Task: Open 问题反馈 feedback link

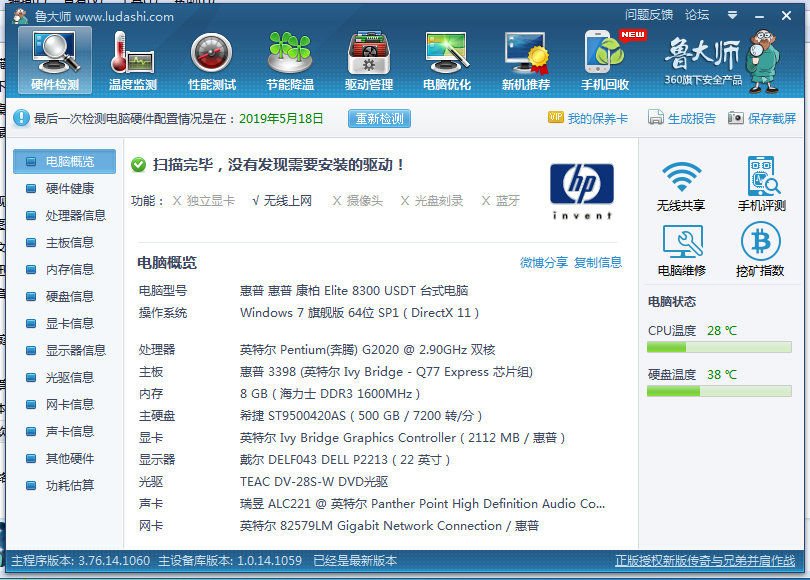Action: 649,15
